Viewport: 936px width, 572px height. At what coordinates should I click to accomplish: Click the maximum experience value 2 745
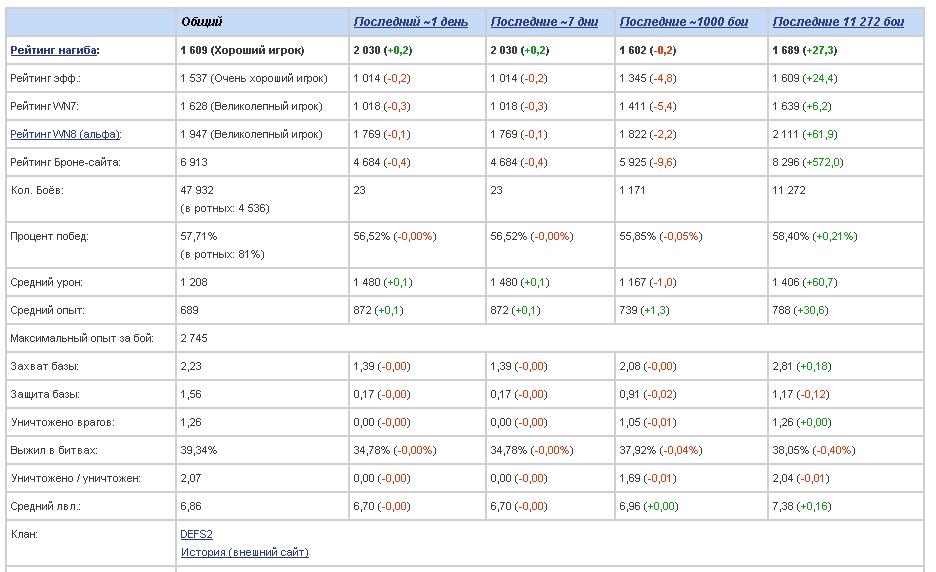pos(194,339)
